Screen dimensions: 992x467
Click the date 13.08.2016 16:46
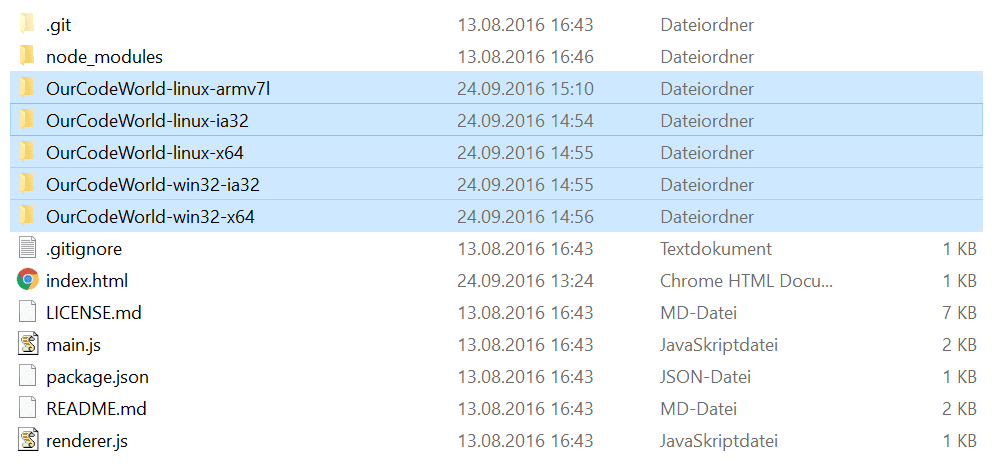coord(525,57)
